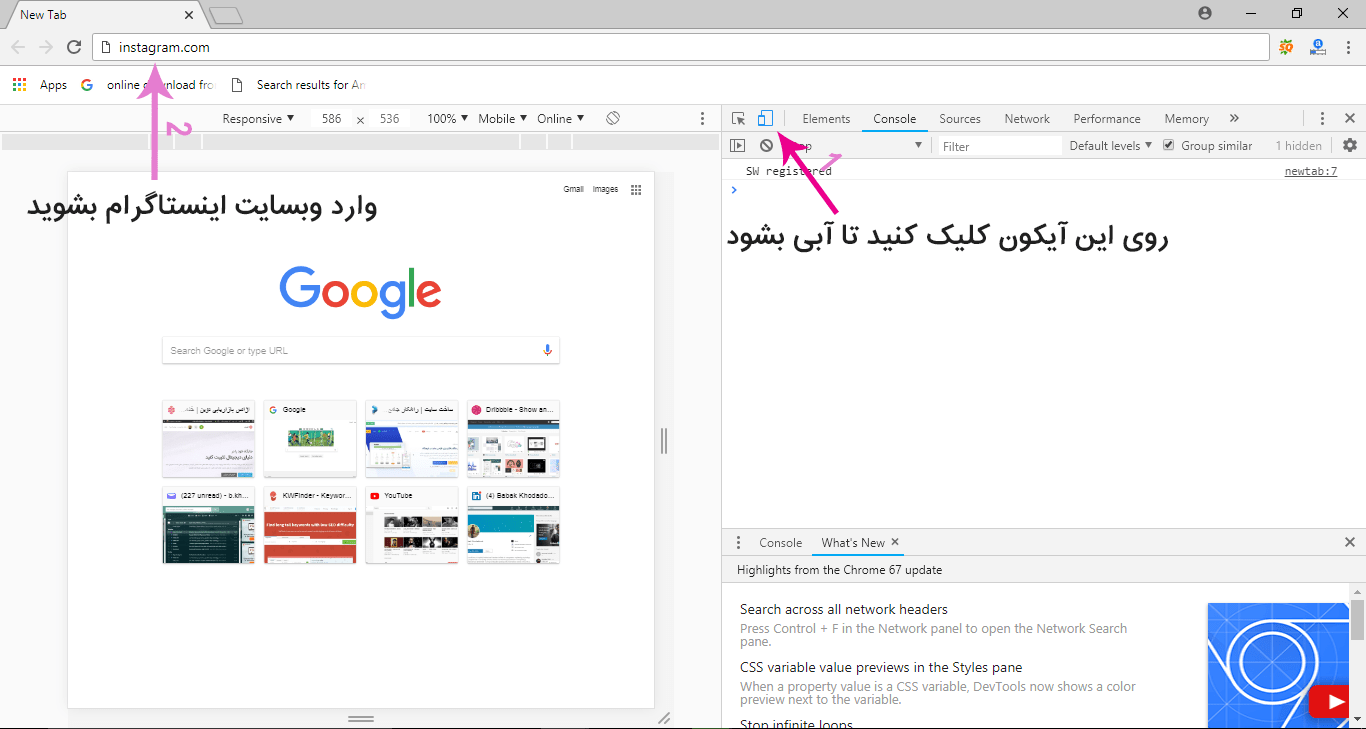Open the newtab:7 source link

1310,171
